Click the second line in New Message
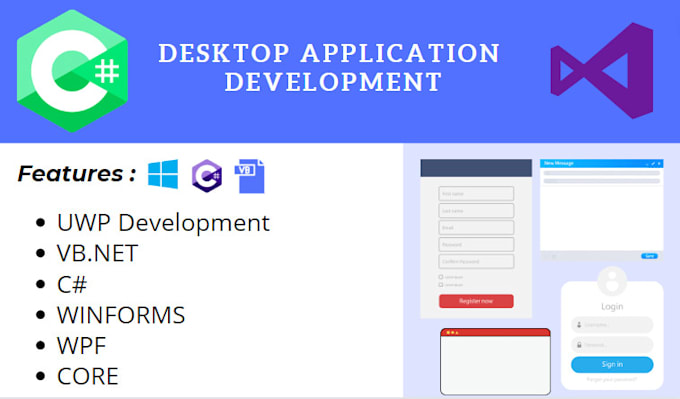The image size is (680, 399). click(x=602, y=181)
